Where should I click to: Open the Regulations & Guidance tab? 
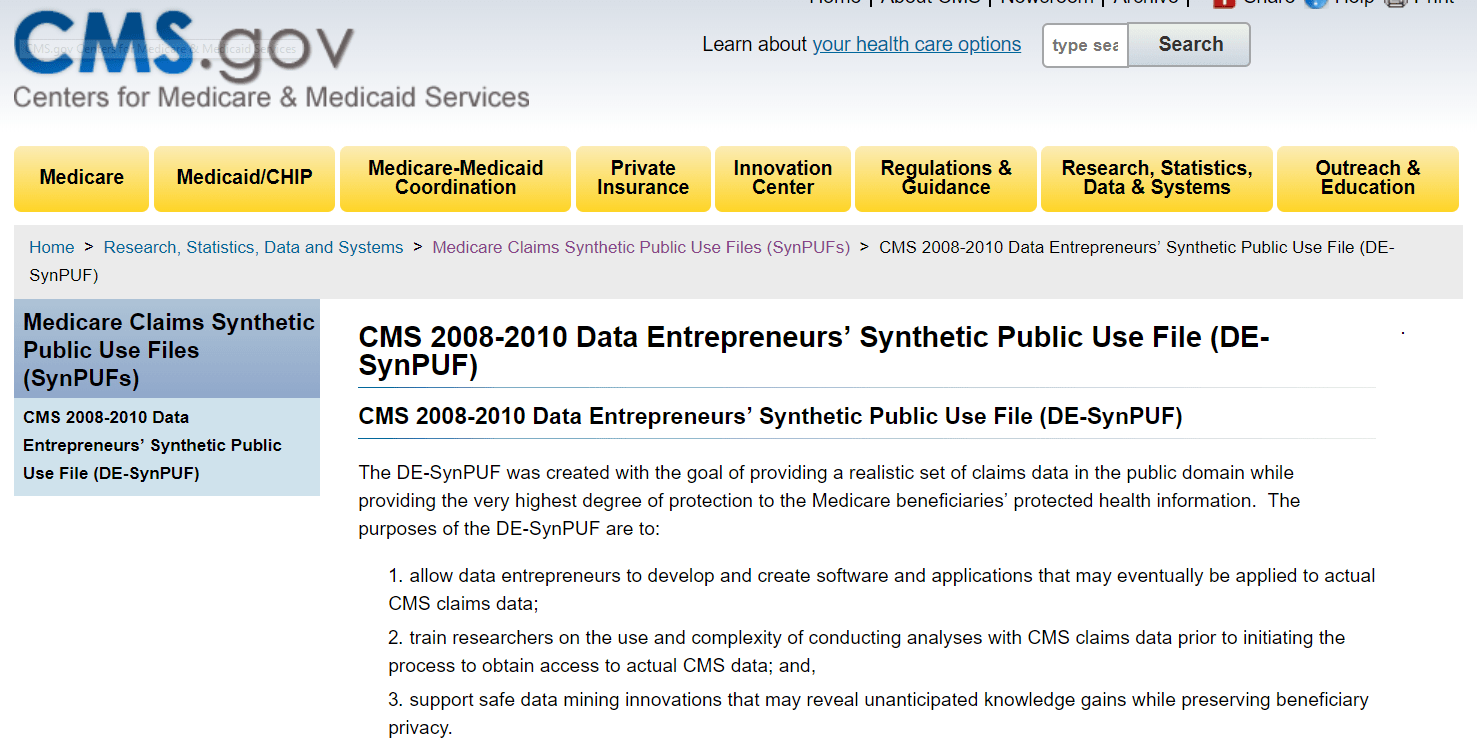click(946, 179)
